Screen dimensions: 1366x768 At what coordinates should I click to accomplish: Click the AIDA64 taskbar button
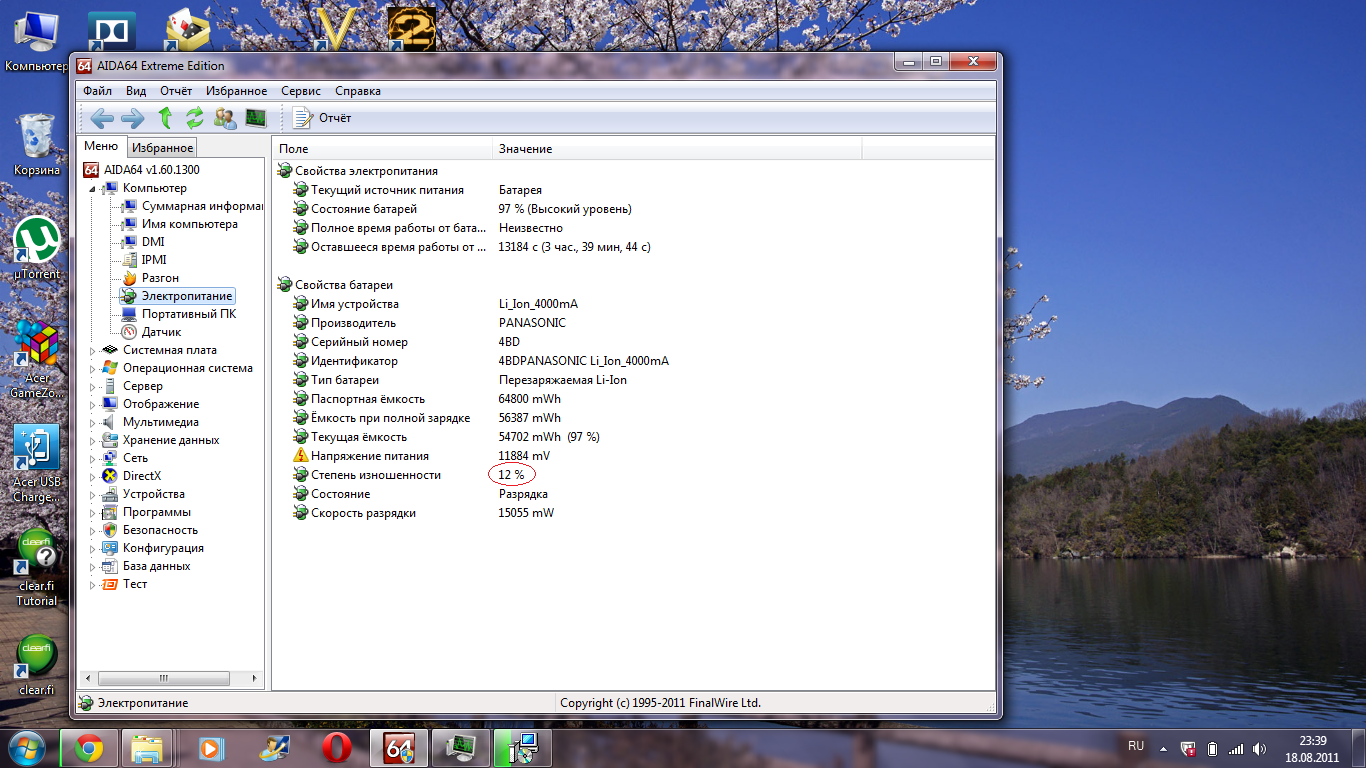[399, 748]
